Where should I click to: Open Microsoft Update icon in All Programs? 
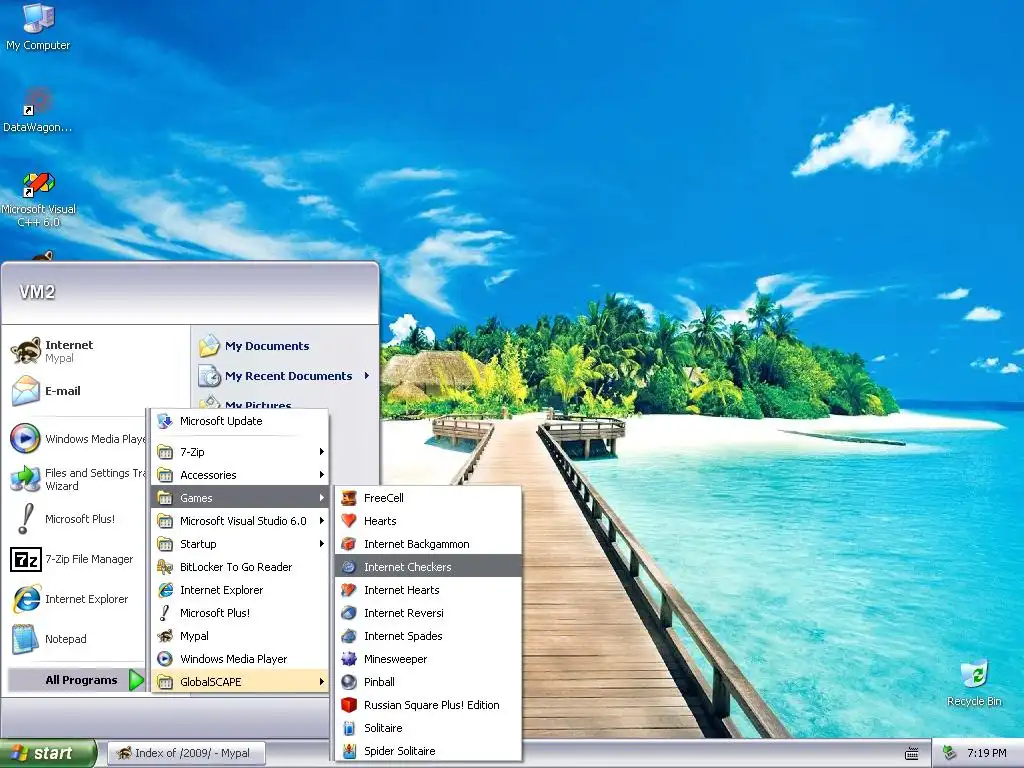[165, 421]
